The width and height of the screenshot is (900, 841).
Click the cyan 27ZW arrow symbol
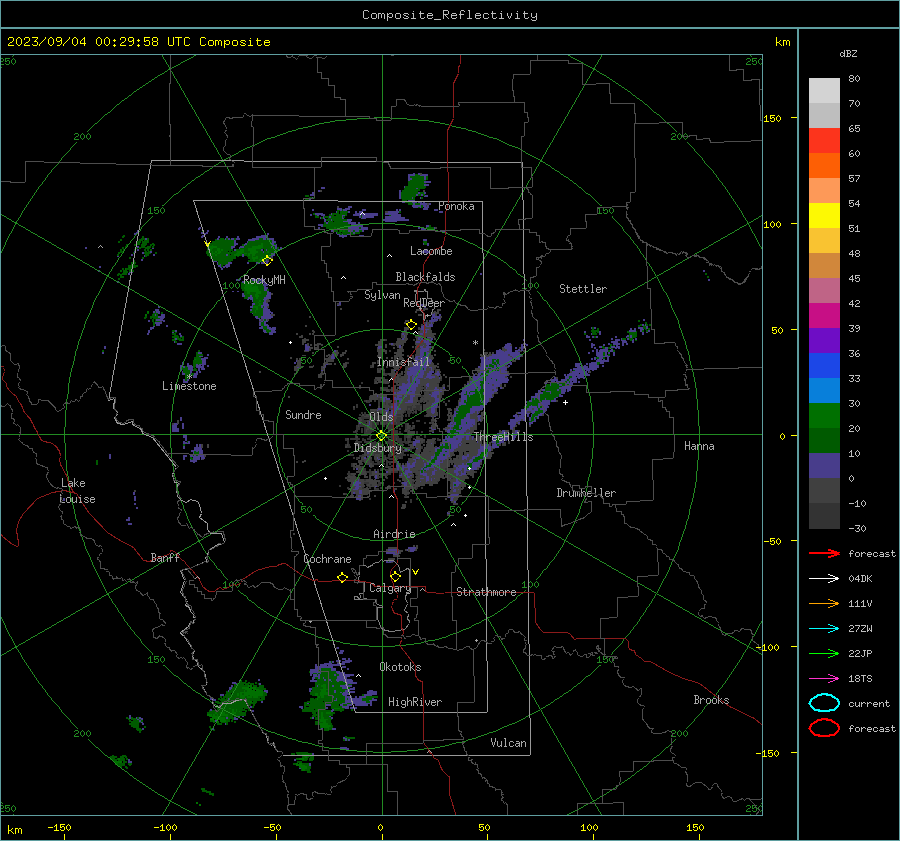824,629
